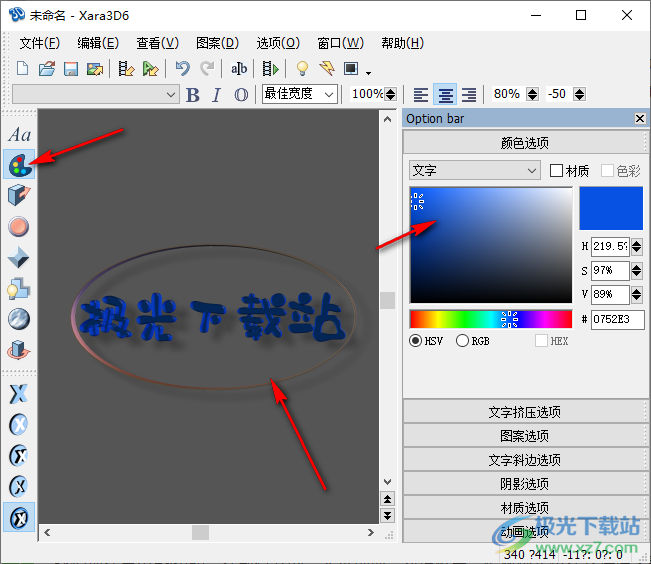Image resolution: width=651 pixels, height=564 pixels.
Task: Expand the 材质选项 section
Action: 524,508
